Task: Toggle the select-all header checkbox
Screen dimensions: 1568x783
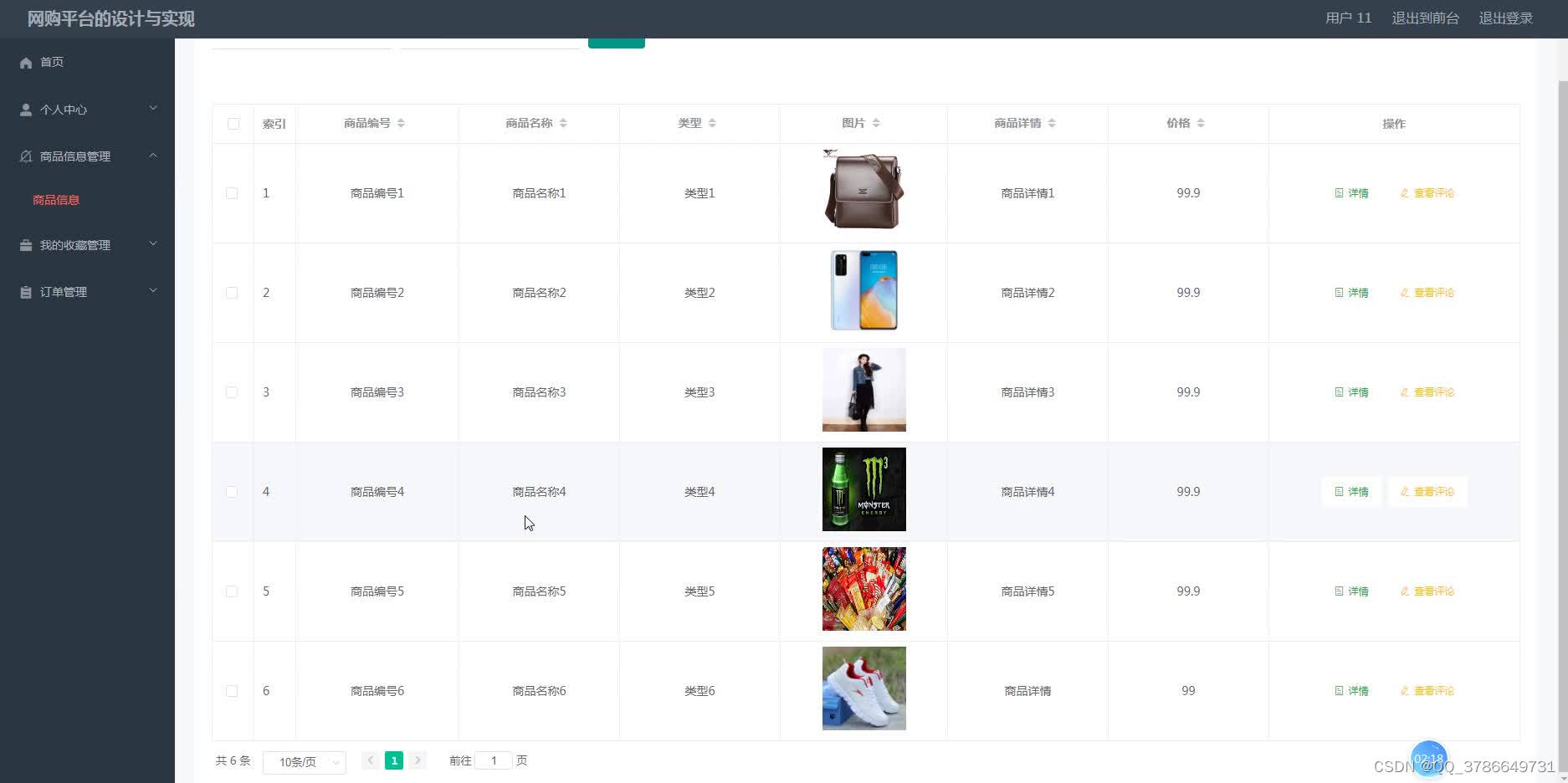Action: pyautogui.click(x=233, y=124)
